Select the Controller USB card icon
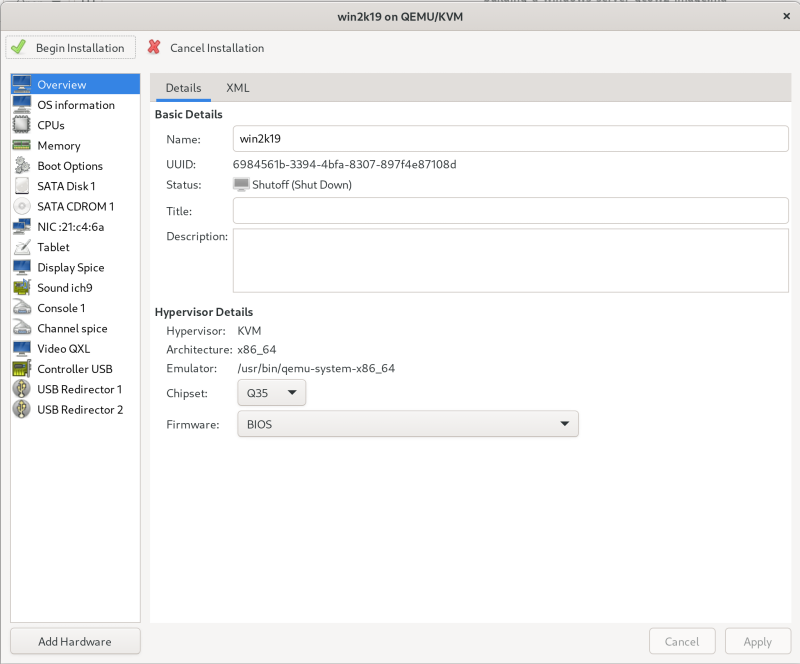 [22, 369]
